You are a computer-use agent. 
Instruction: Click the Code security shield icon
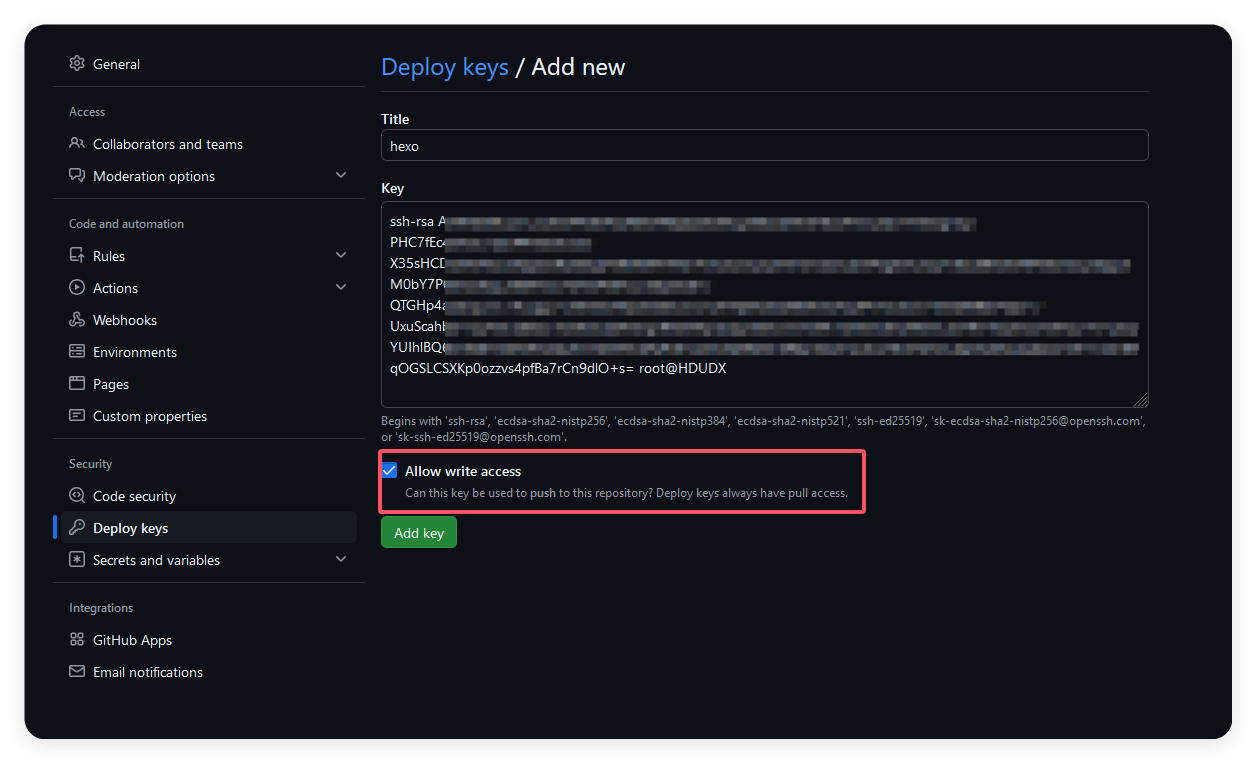[77, 496]
